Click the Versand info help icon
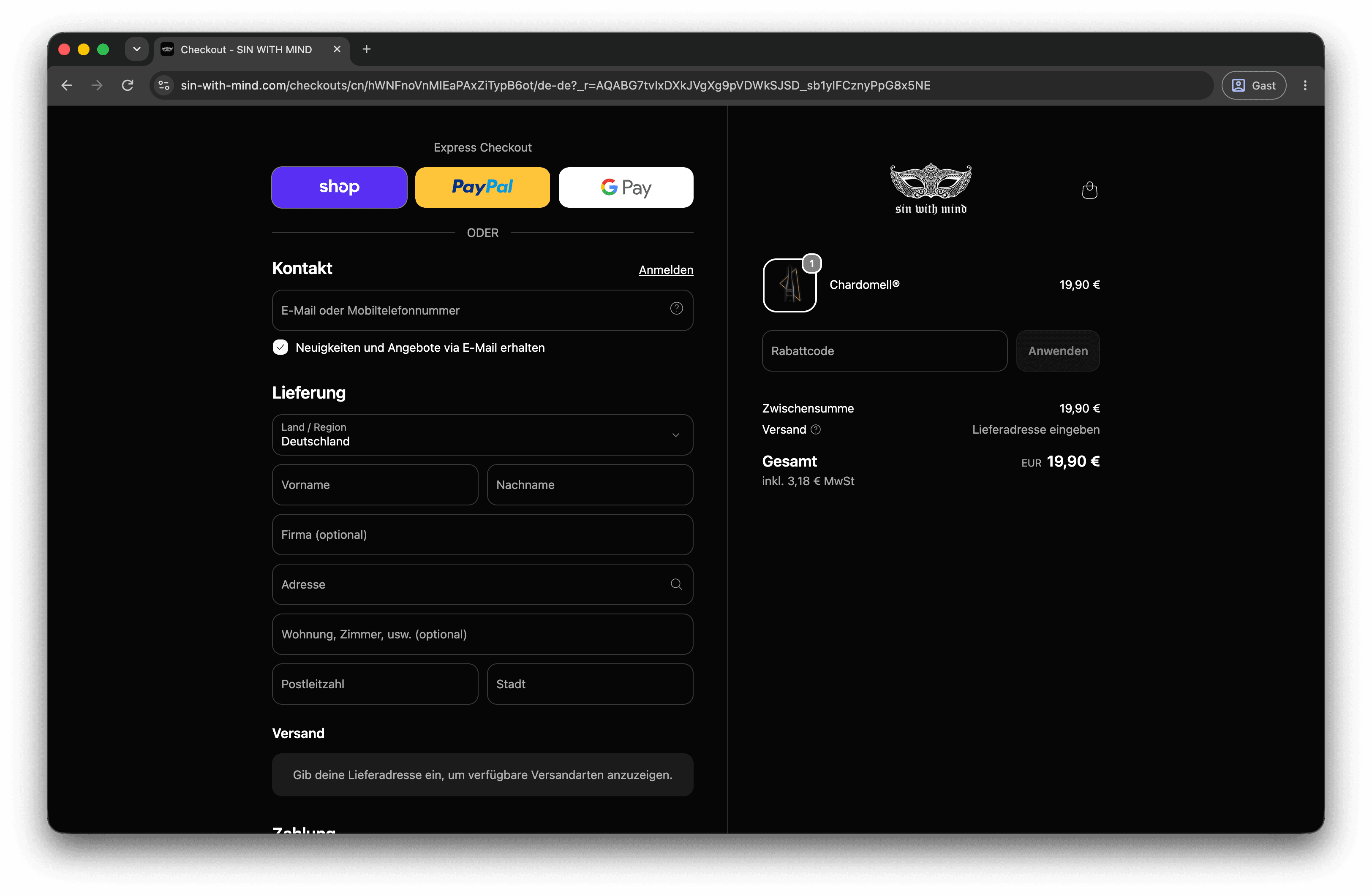The image size is (1372, 896). (x=816, y=429)
